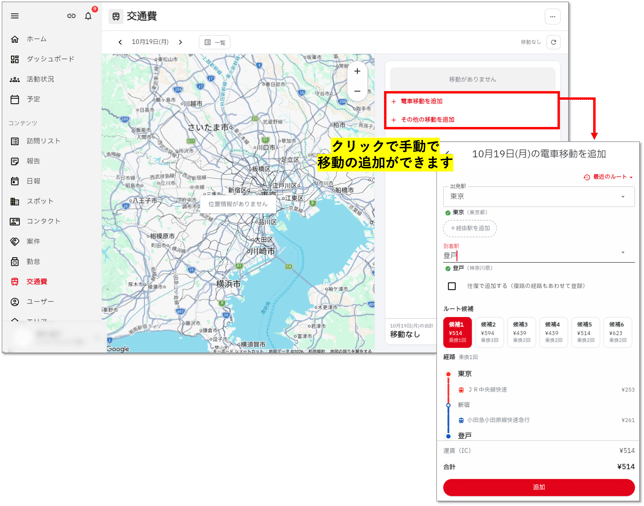Click 新宿 transfer station in route
Viewport: 644px width, 506px height.
tap(464, 405)
